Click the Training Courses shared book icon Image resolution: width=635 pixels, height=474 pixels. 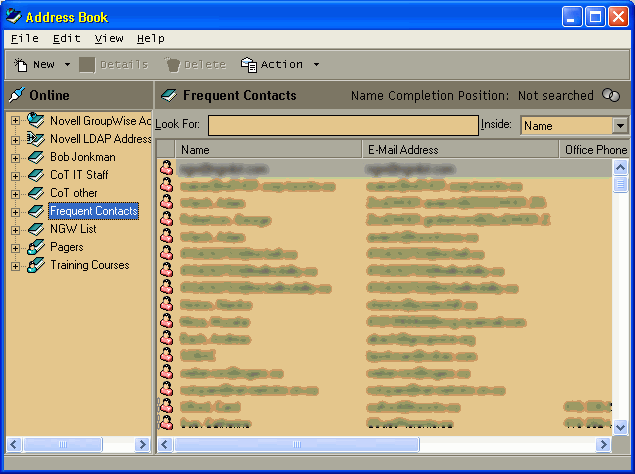click(36, 265)
